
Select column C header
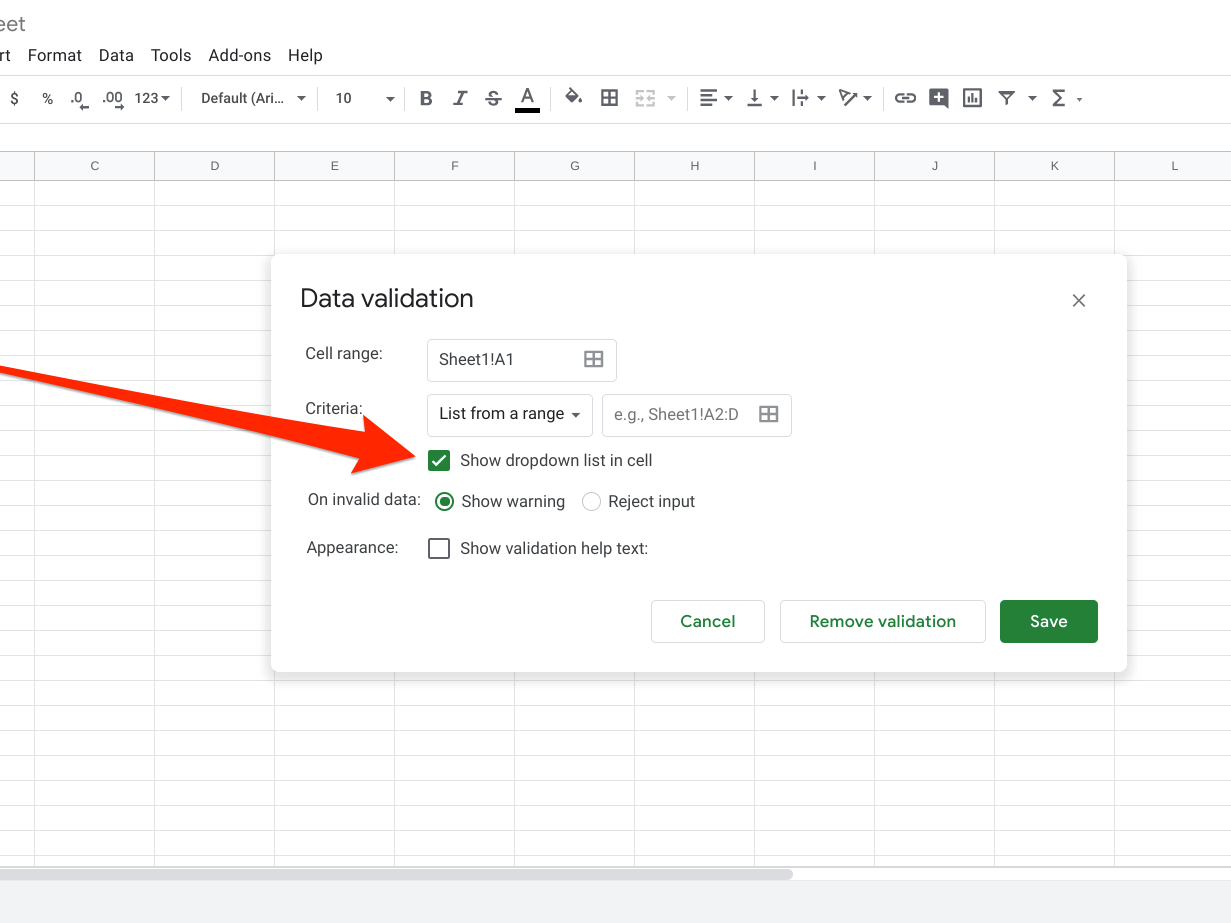click(x=95, y=166)
